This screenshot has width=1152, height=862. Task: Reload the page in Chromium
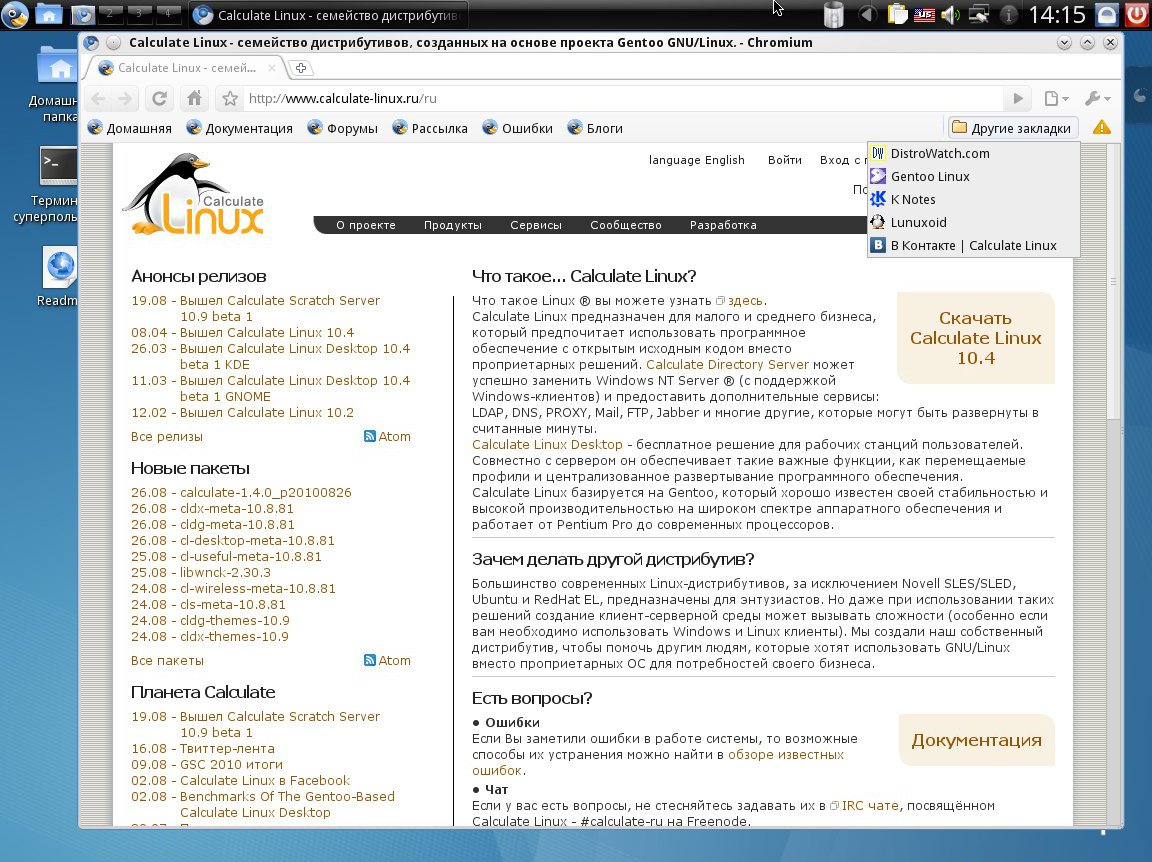click(x=158, y=98)
